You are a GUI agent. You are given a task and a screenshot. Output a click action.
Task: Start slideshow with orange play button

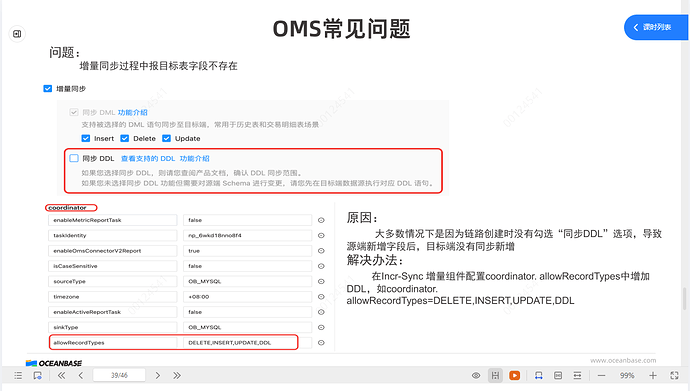pyautogui.click(x=514, y=375)
